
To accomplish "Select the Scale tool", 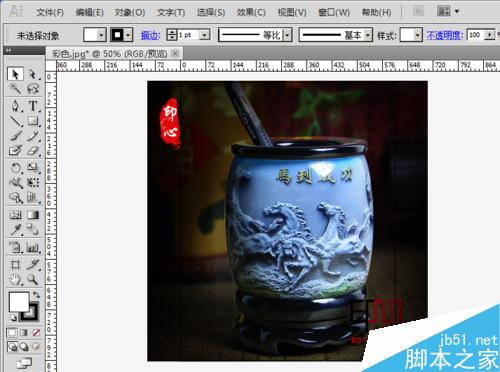I will tap(33, 167).
